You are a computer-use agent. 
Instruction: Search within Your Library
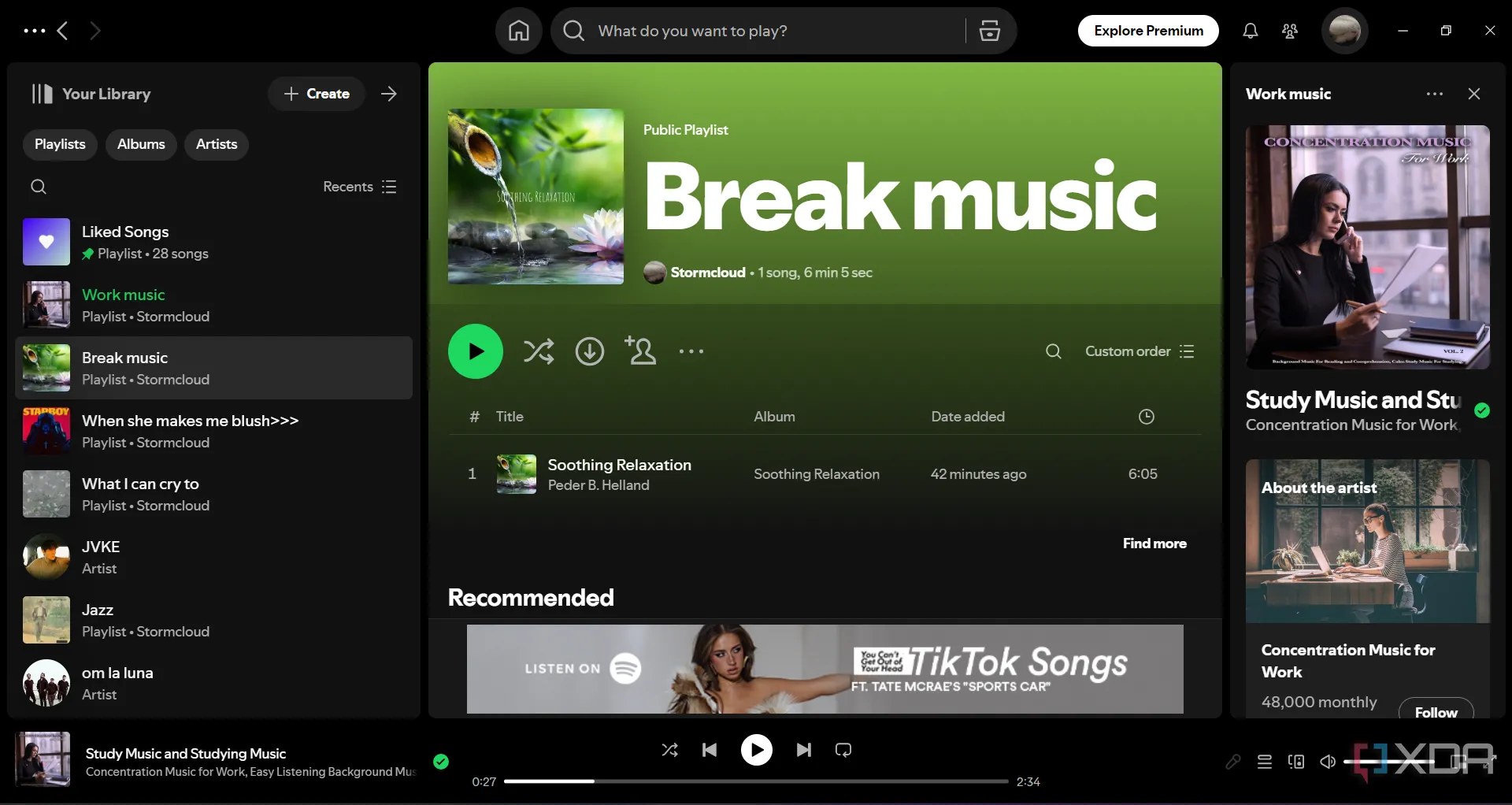[39, 187]
